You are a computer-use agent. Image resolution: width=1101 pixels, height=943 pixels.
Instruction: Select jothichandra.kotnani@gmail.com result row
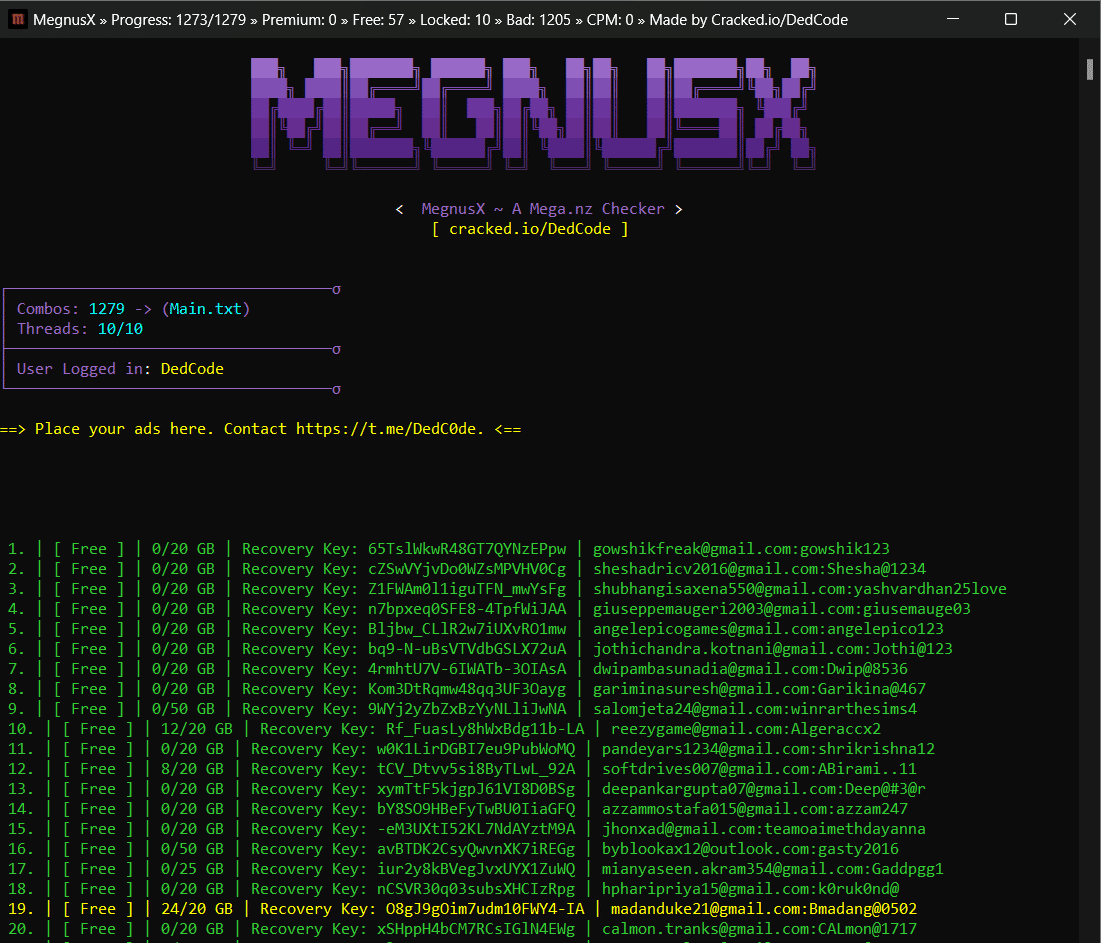click(480, 649)
